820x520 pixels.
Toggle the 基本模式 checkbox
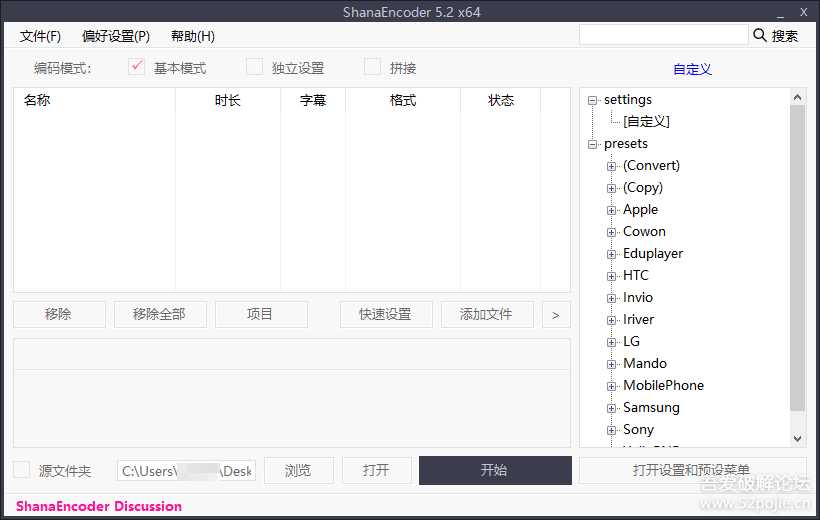(x=138, y=67)
